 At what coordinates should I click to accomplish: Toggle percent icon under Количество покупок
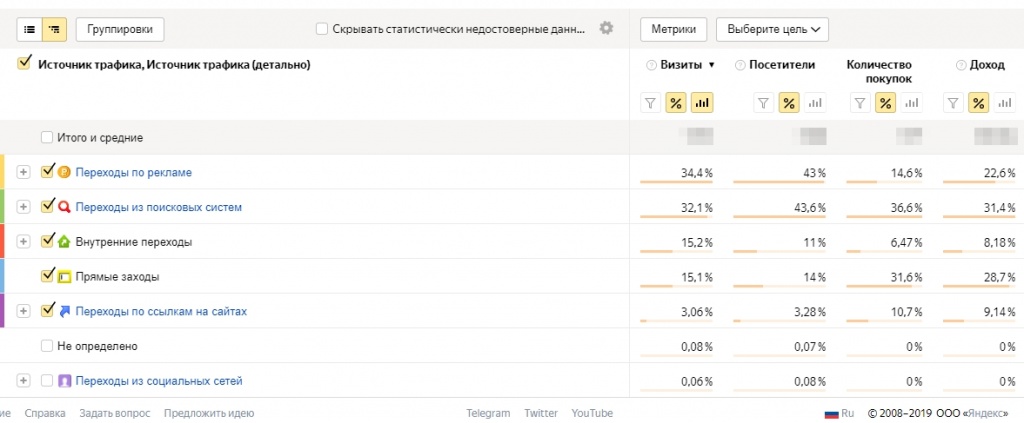tap(886, 103)
